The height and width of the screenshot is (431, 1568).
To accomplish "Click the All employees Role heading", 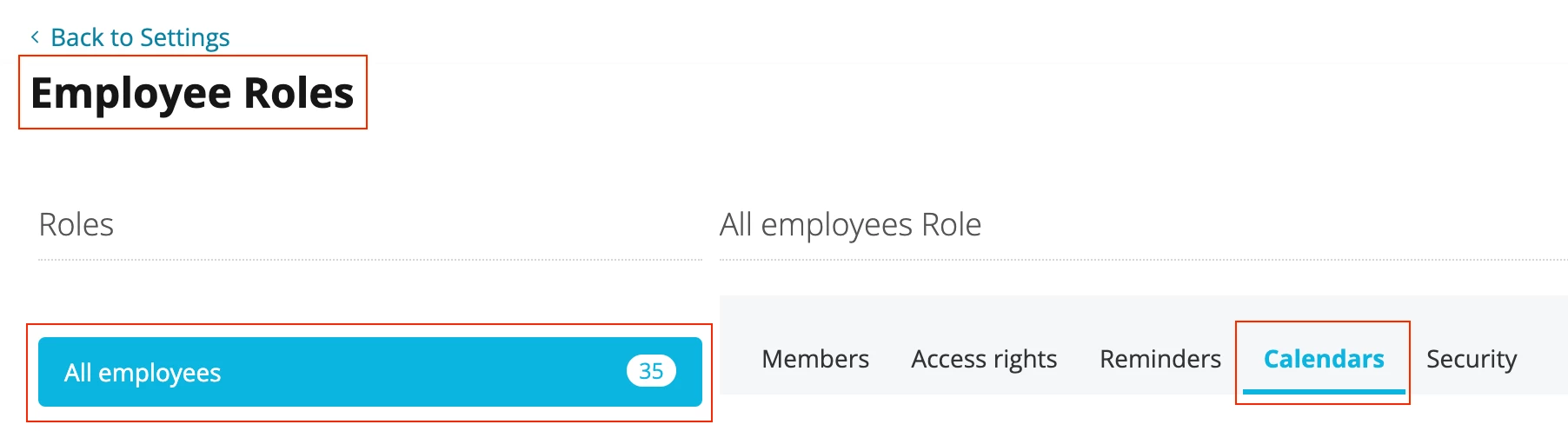I will point(850,224).
